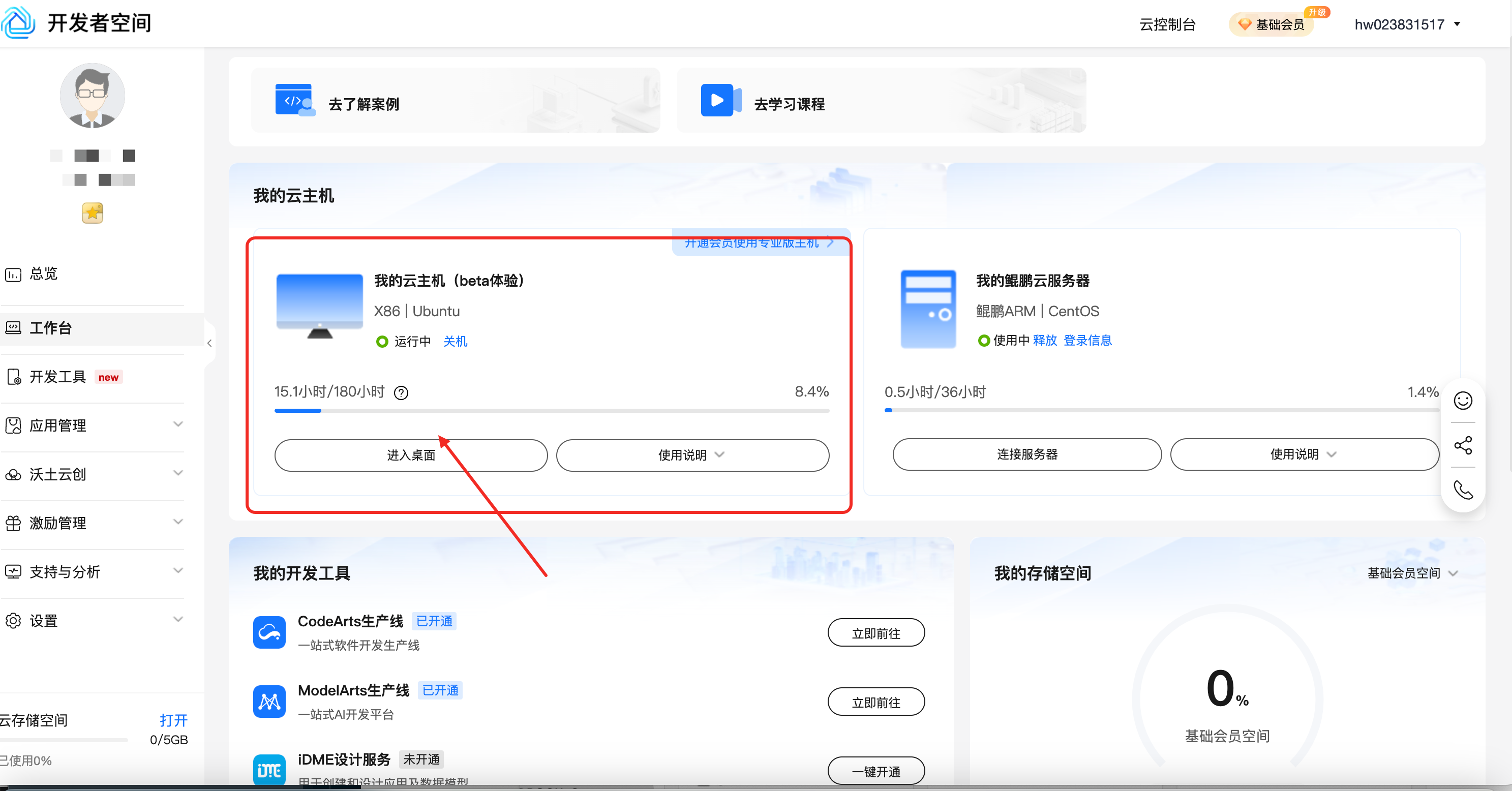
Task: Collapse sidebar with the arrow handle
Action: tap(209, 343)
